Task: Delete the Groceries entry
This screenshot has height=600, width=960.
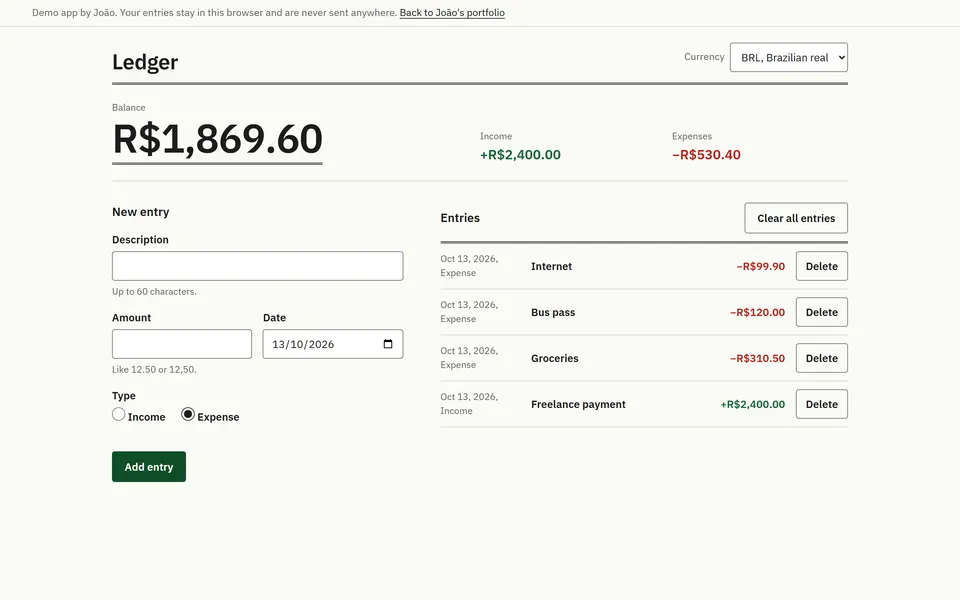Action: click(822, 358)
